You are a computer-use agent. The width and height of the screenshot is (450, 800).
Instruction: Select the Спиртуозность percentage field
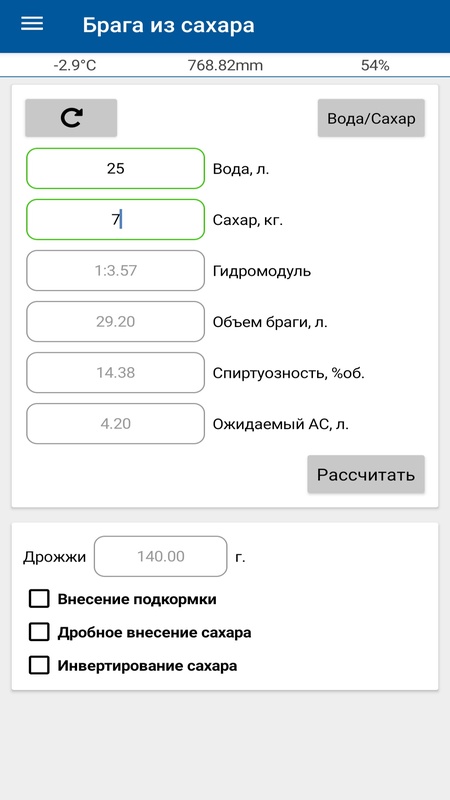point(115,372)
